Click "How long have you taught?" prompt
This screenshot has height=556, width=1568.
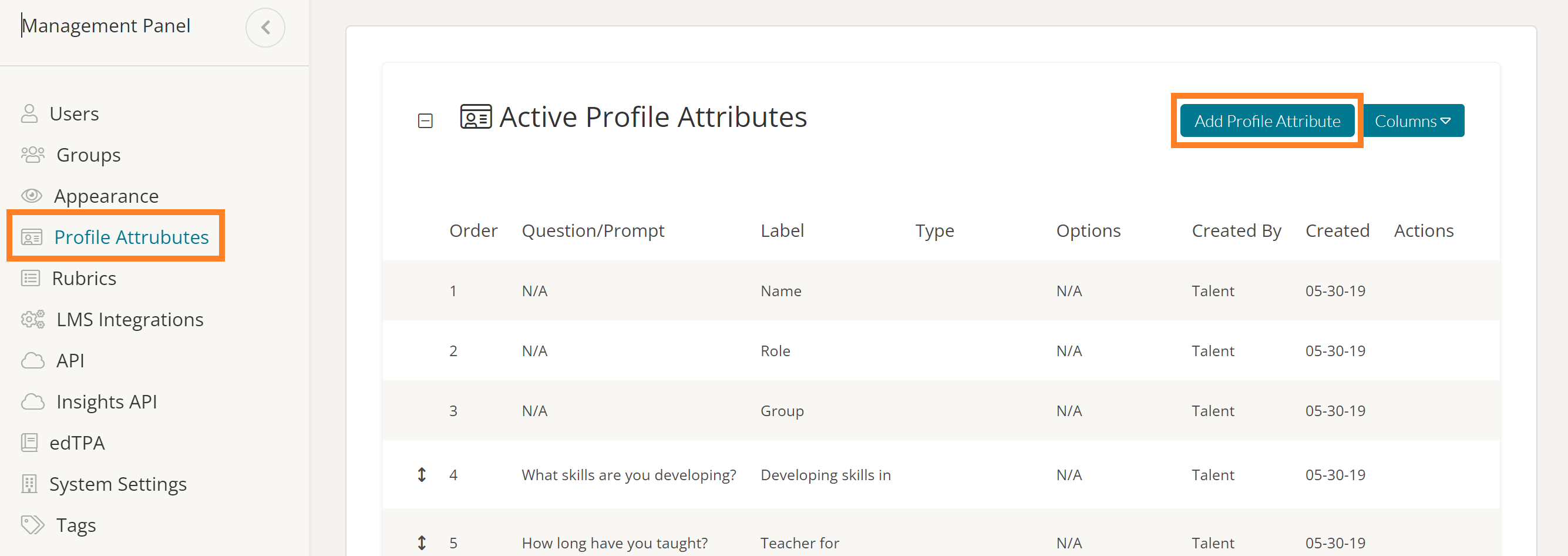615,543
